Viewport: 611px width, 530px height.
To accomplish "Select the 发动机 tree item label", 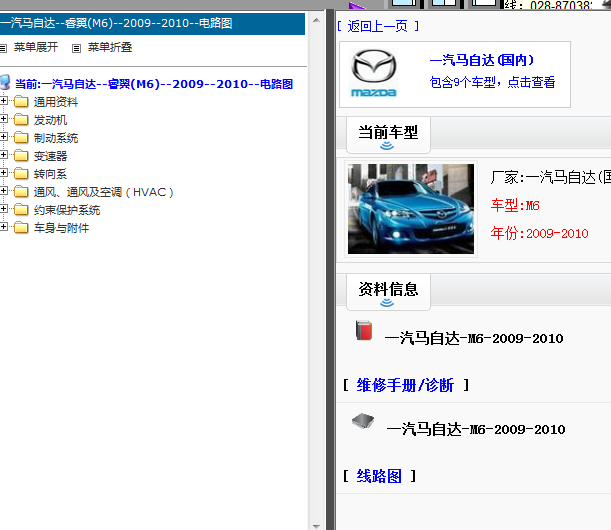I will pyautogui.click(x=50, y=120).
